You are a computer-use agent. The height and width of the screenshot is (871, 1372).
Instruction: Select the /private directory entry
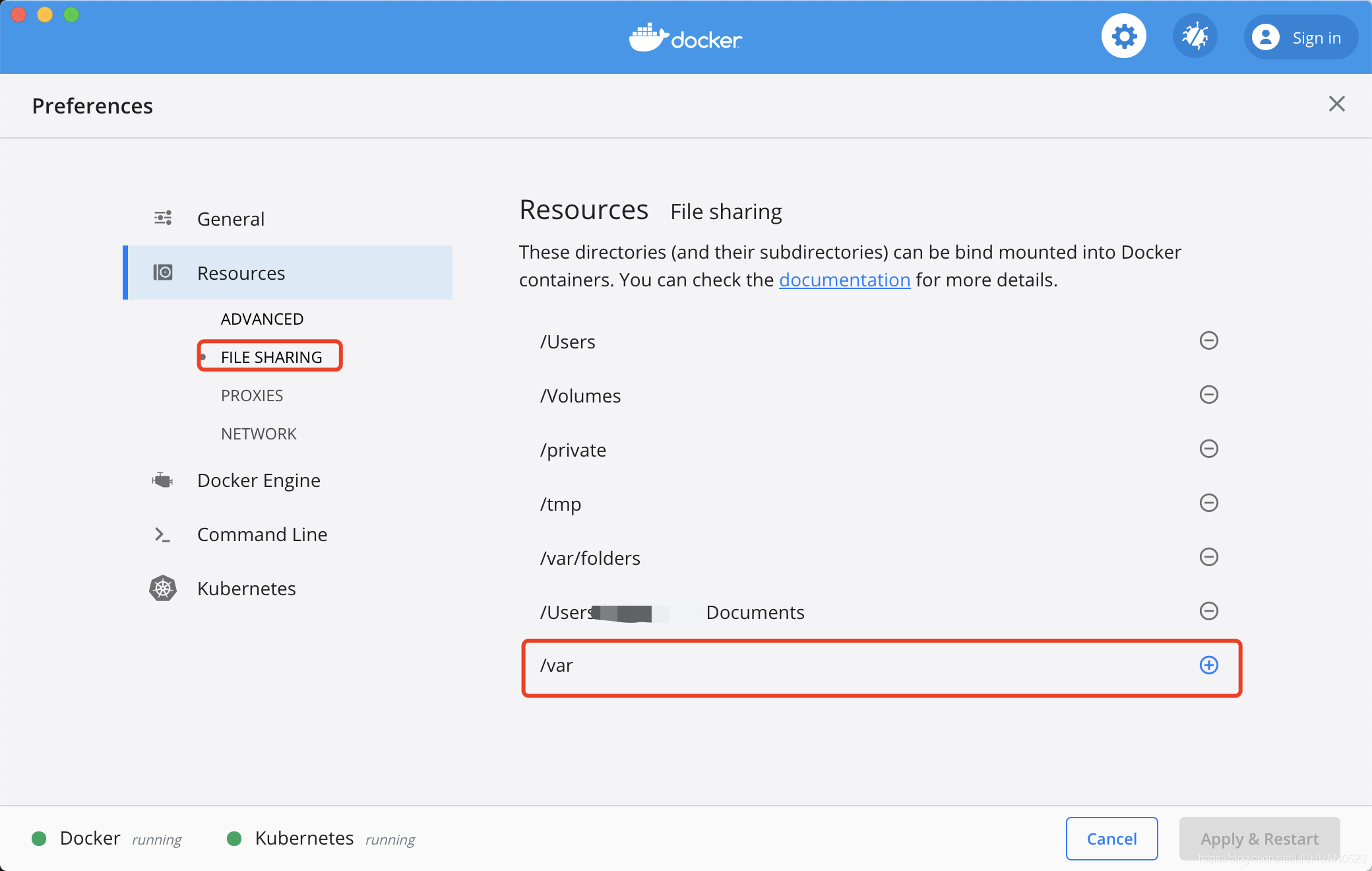pyautogui.click(x=573, y=450)
